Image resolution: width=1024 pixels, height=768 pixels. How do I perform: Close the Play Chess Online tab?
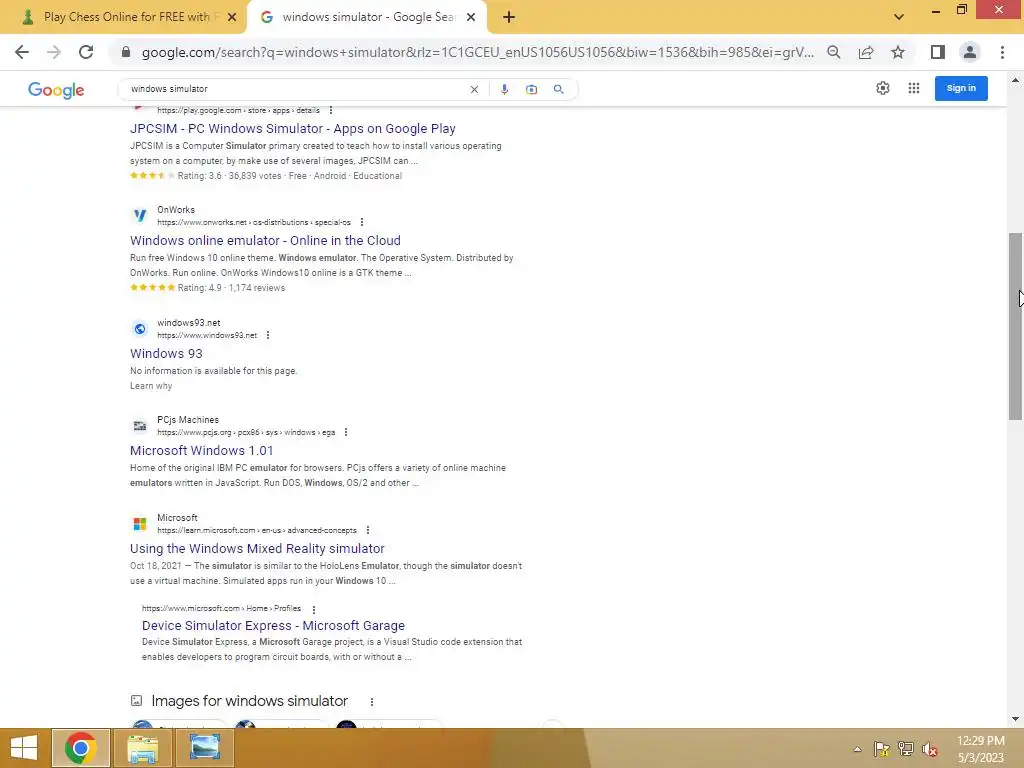point(232,18)
